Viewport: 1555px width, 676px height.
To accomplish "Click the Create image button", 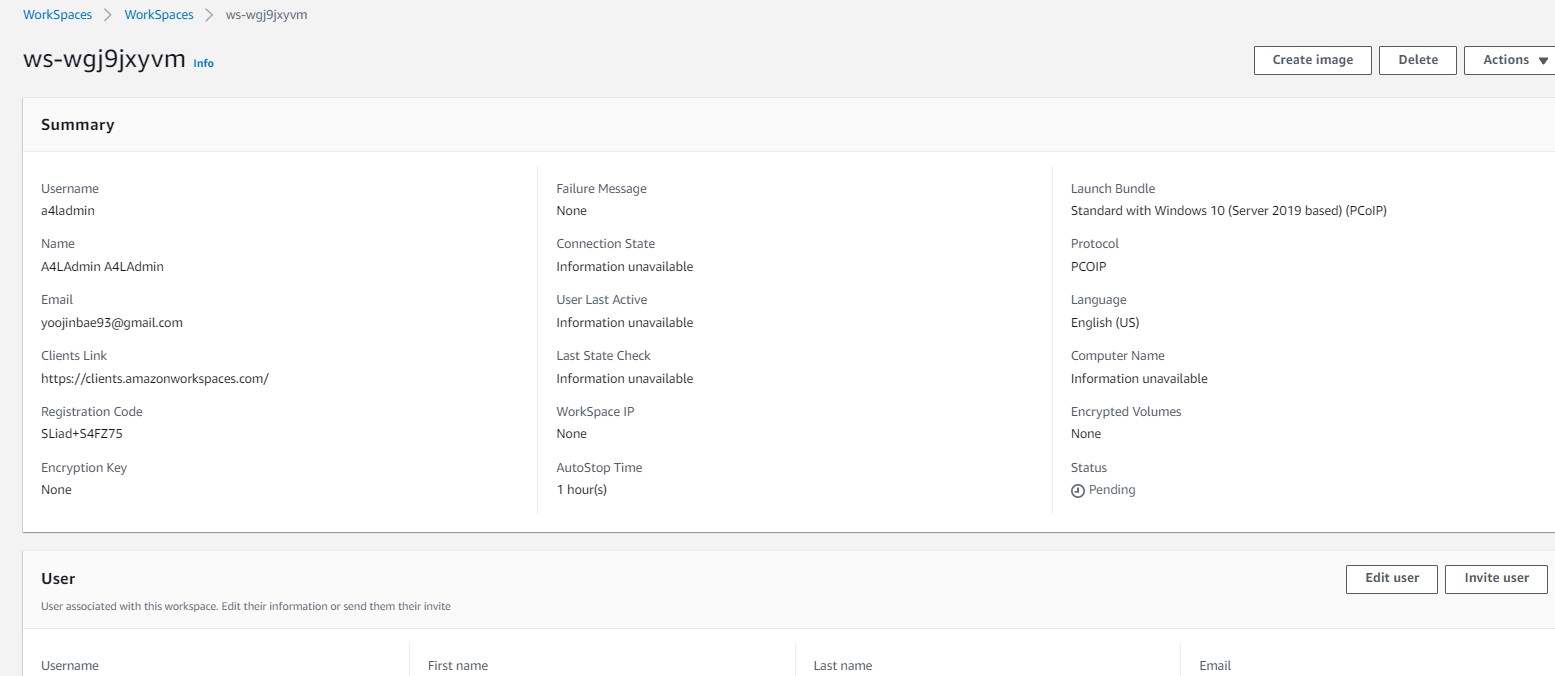I will pyautogui.click(x=1311, y=60).
